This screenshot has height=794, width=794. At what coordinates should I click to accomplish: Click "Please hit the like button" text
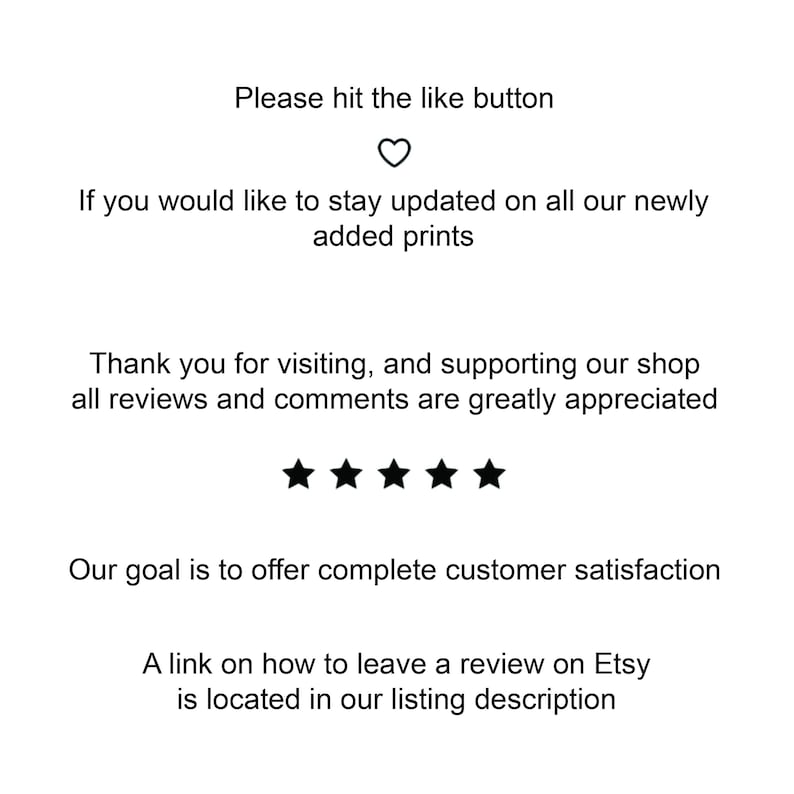tap(394, 98)
